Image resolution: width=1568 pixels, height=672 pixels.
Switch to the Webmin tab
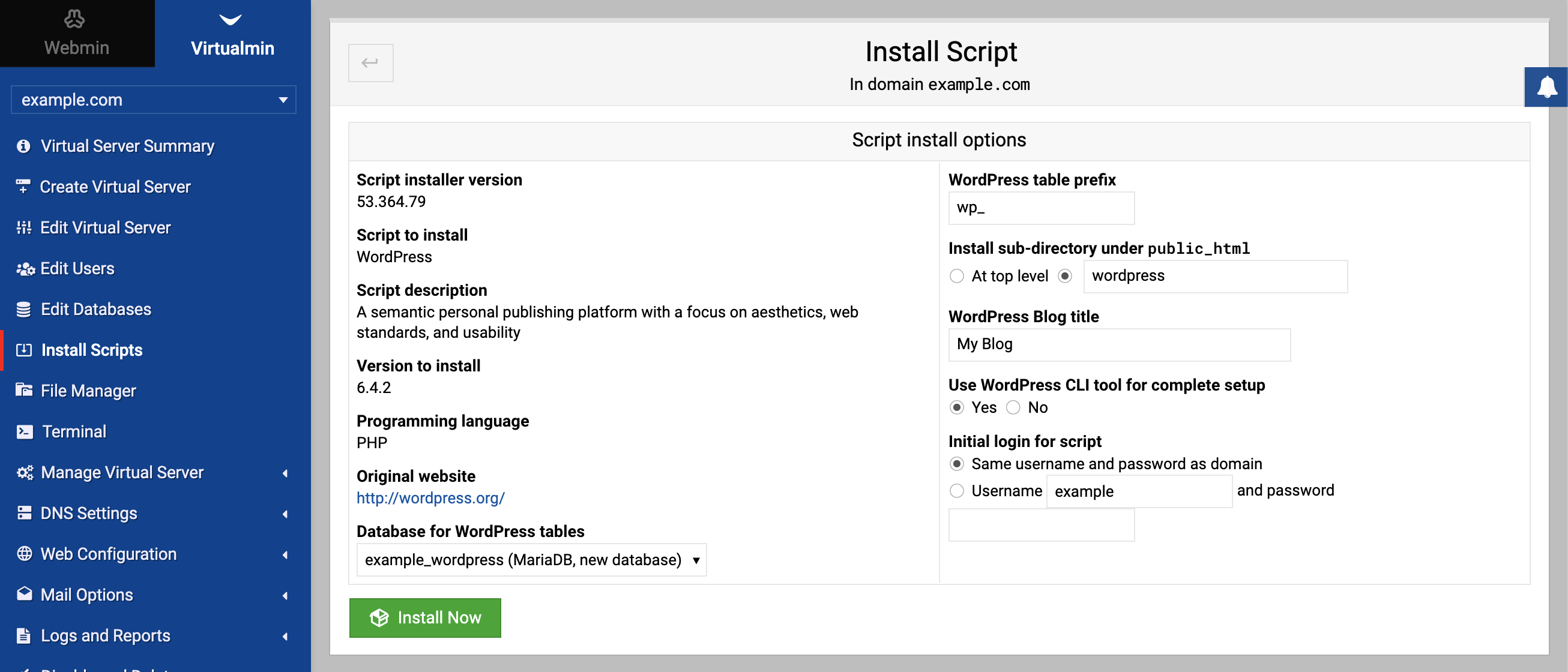tap(77, 34)
